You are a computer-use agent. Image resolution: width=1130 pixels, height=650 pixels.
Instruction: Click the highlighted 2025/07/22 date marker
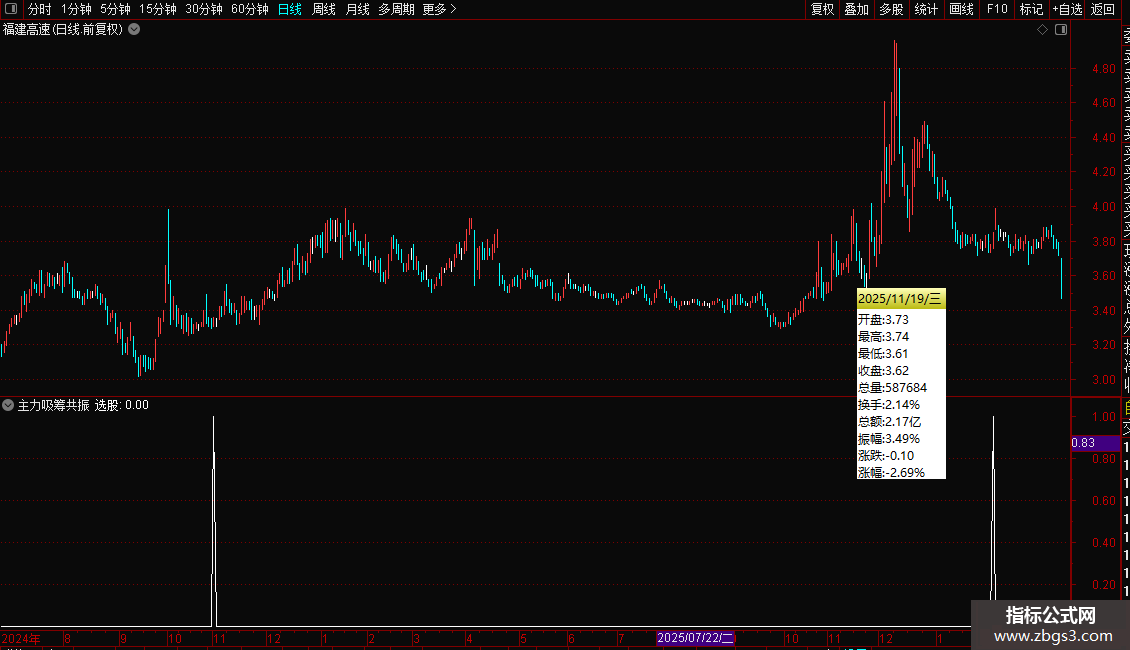pyautogui.click(x=695, y=638)
